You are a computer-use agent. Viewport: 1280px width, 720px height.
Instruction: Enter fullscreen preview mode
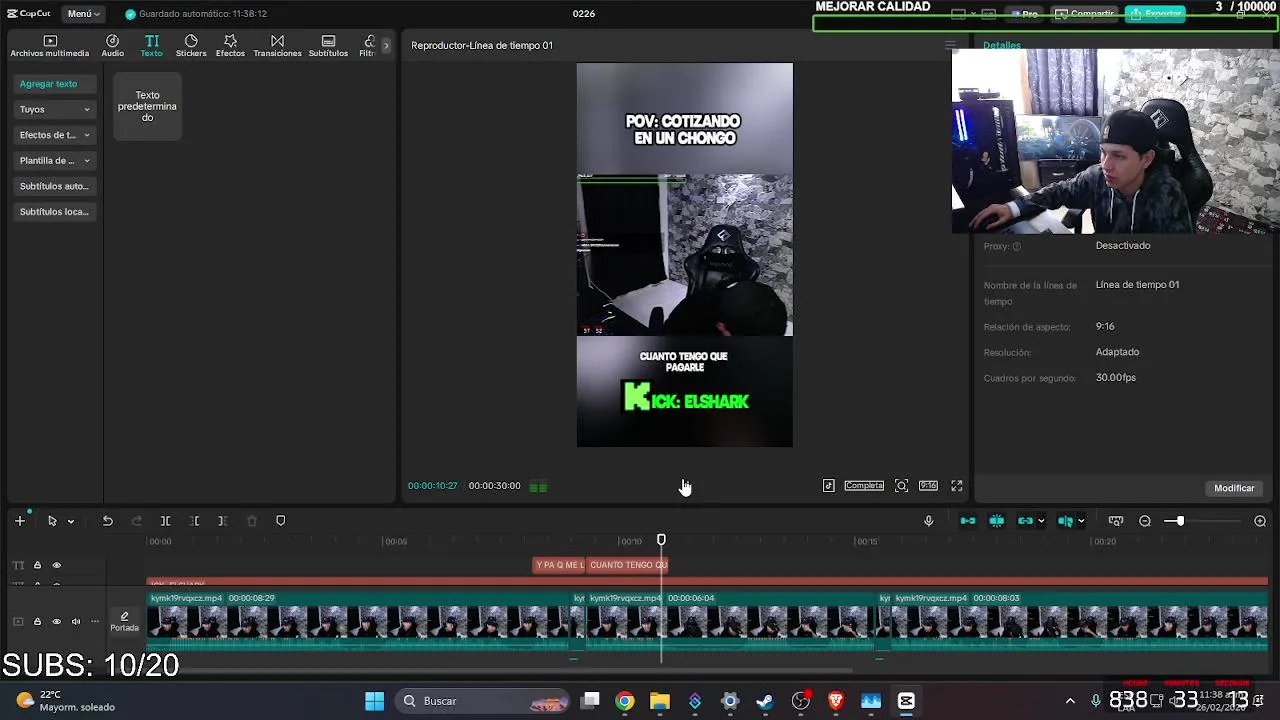957,486
